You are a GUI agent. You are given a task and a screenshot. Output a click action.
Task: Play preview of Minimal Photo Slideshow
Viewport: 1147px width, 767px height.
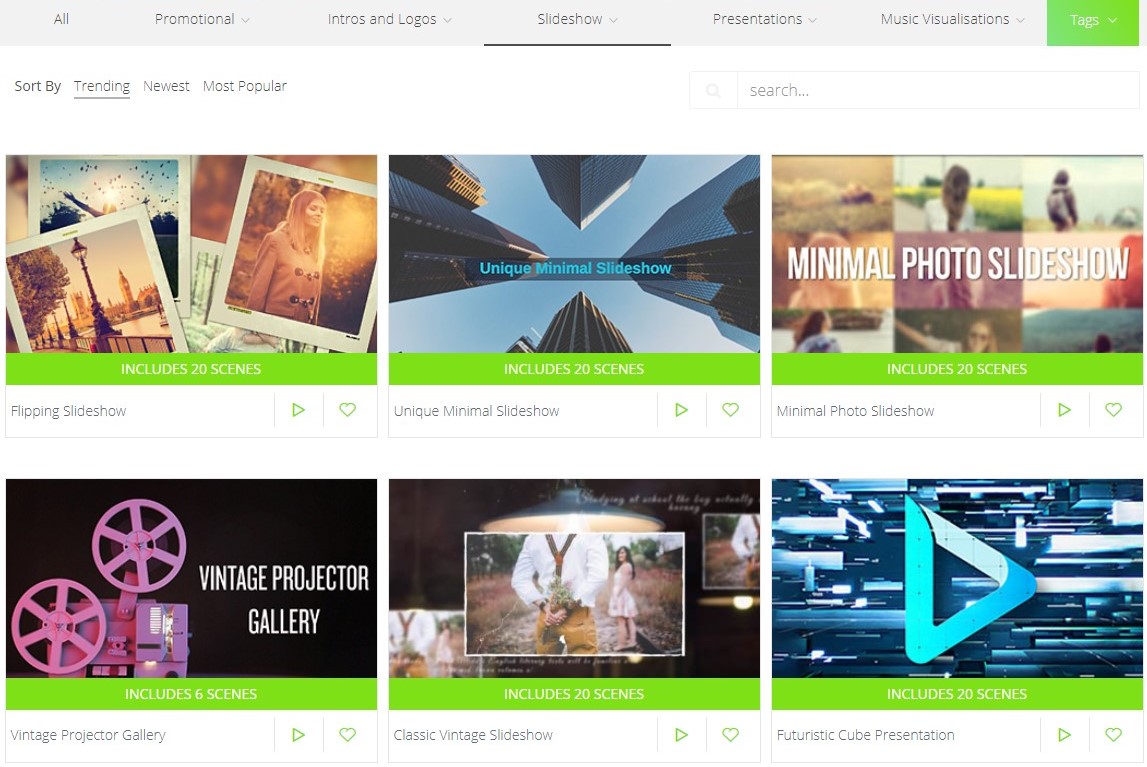(x=1064, y=410)
